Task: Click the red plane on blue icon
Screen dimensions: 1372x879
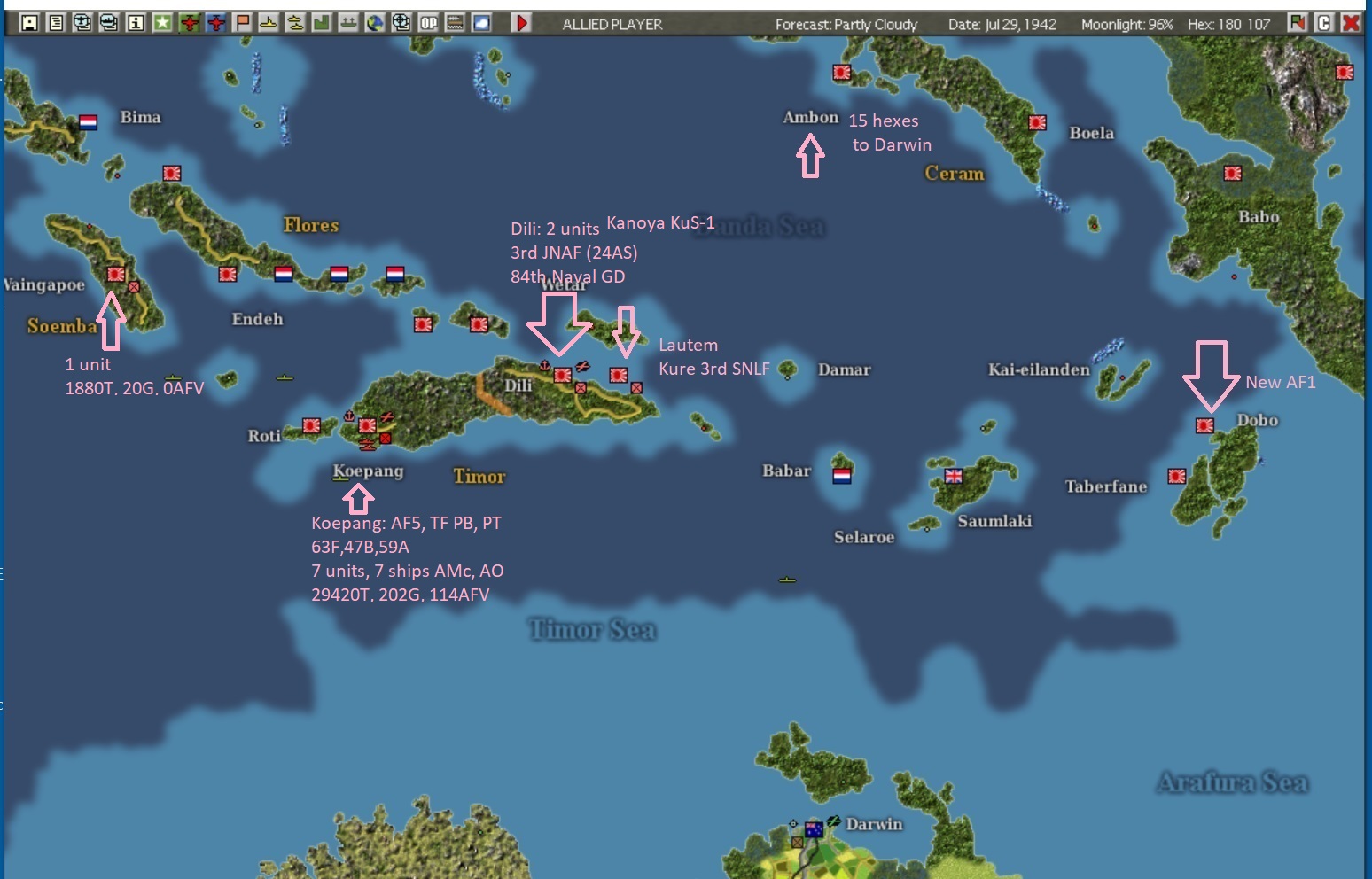Action: (x=215, y=23)
